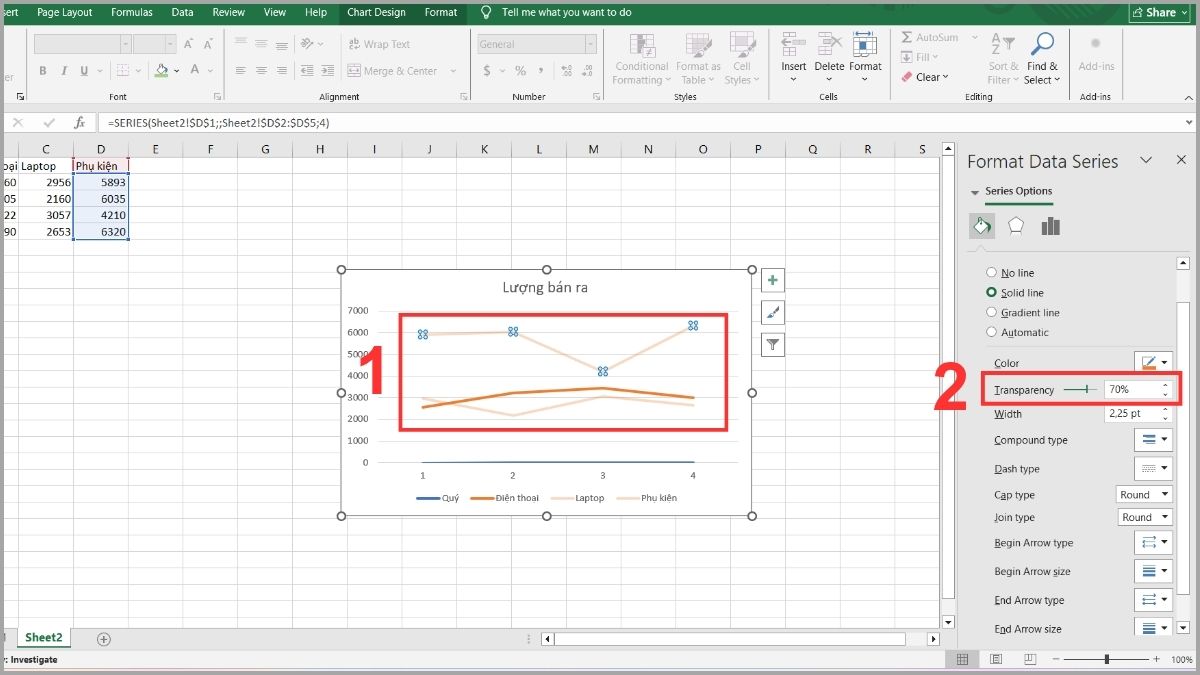This screenshot has width=1200, height=675.
Task: Click the Percent Style icon
Action: [520, 71]
